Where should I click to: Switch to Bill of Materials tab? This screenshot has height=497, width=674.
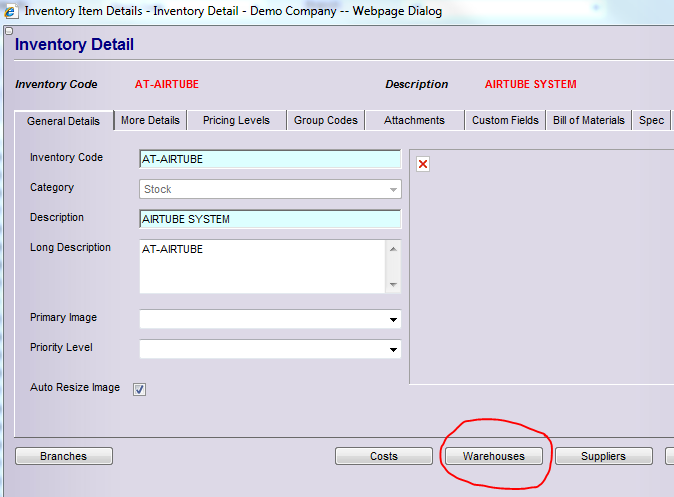point(589,120)
